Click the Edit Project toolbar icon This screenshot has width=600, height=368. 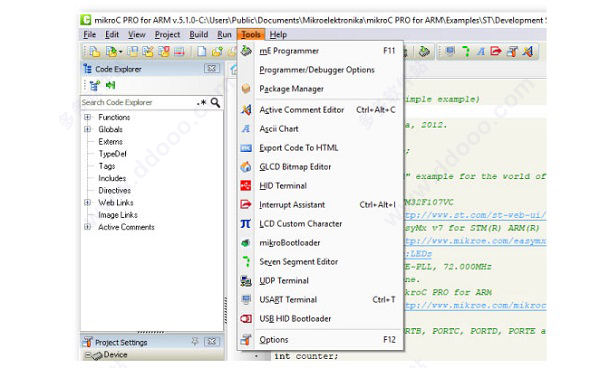(x=148, y=51)
